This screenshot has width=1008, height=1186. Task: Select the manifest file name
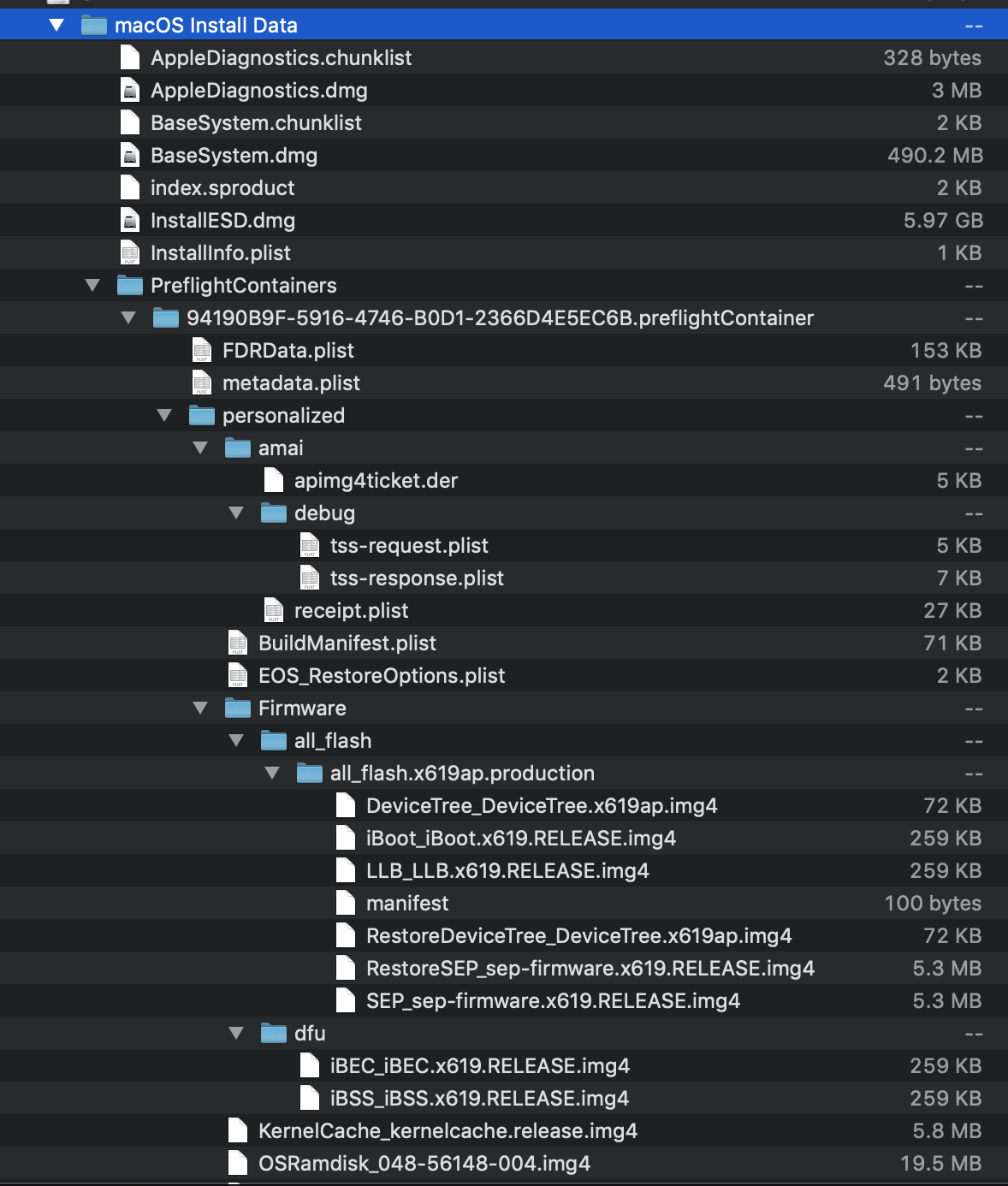407,904
